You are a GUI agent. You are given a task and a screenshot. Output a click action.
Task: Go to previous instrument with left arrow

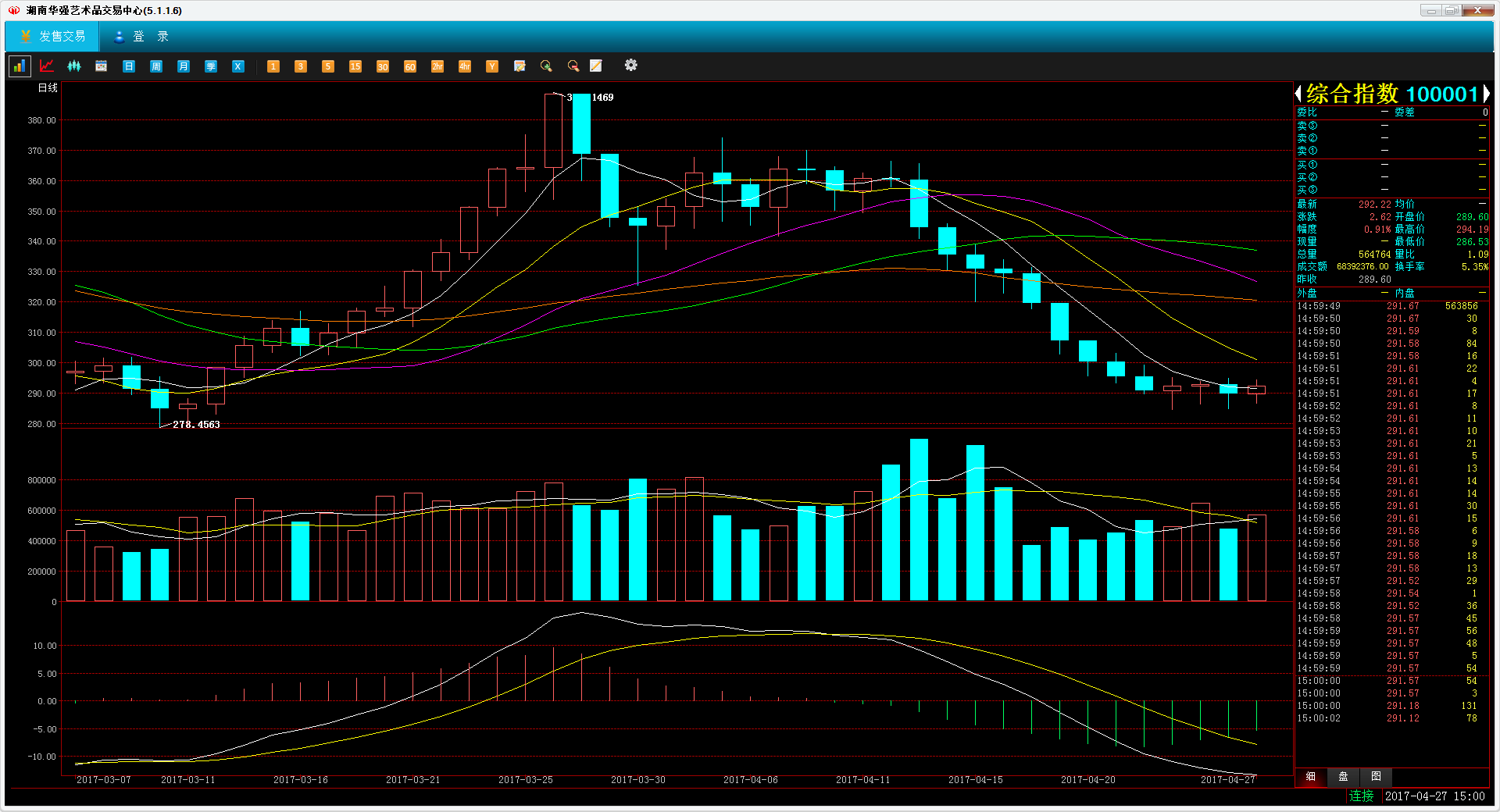[x=1298, y=94]
